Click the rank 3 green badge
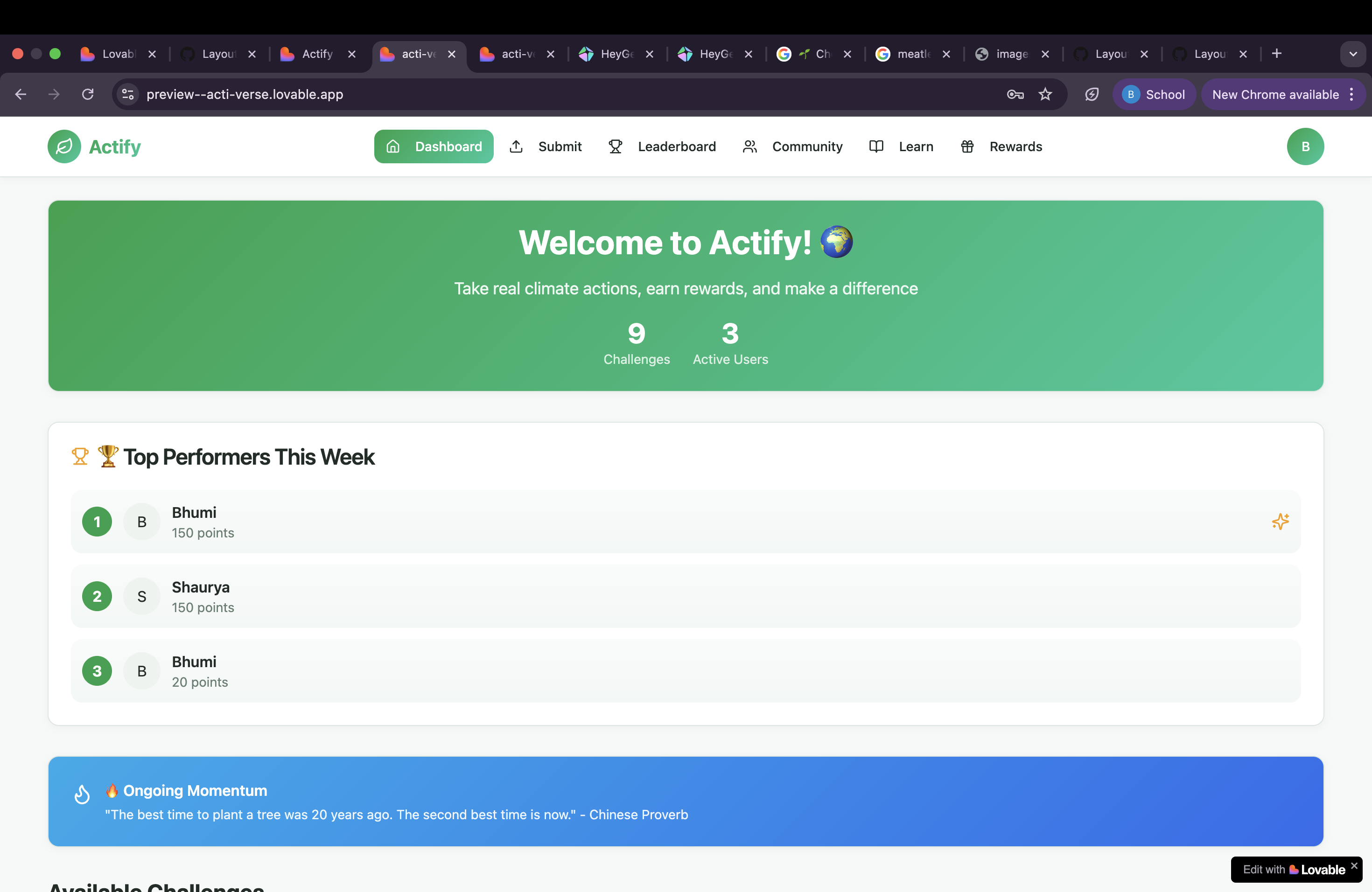Screen dimensions: 1372x892 click(x=97, y=671)
